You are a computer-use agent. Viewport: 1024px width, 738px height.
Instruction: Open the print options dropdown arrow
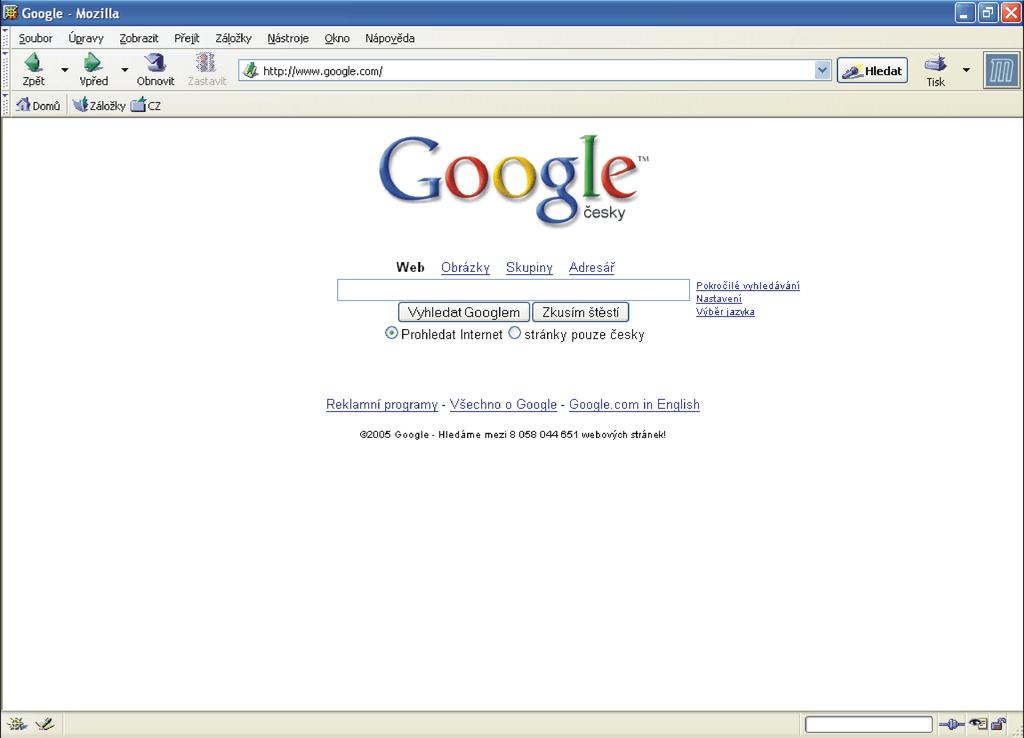coord(966,70)
